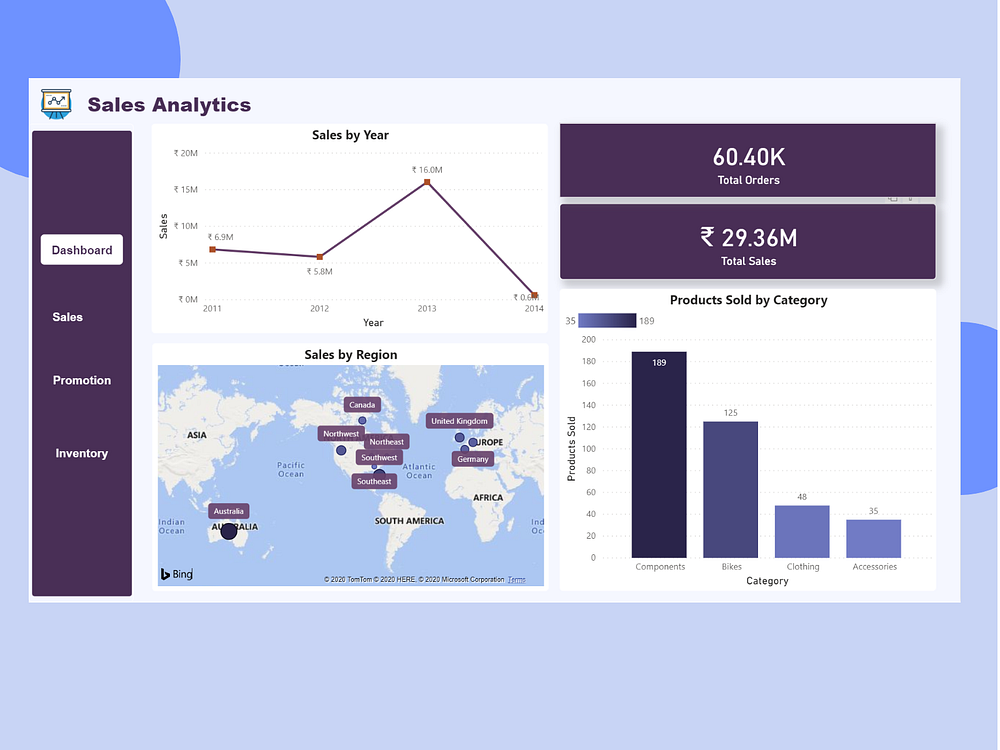
Task: Click the Total Sales KPI card
Action: [x=748, y=241]
